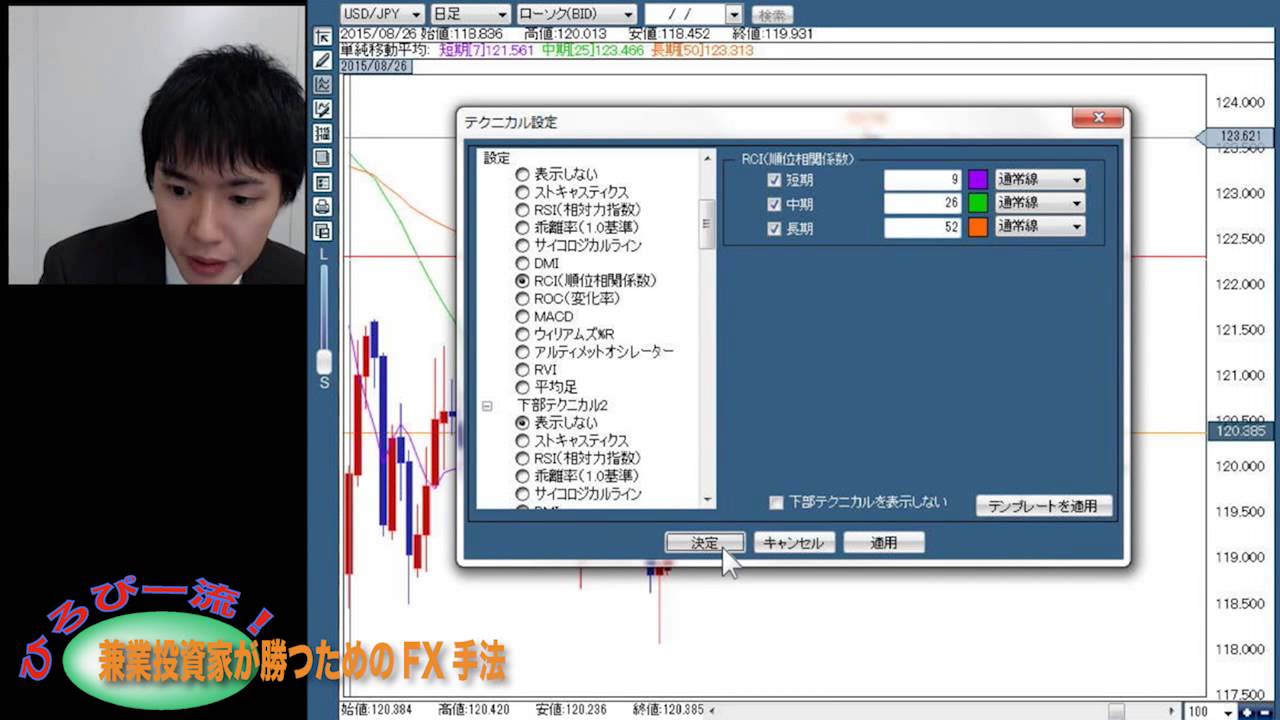Viewport: 1280px width, 720px height.
Task: Select 平均足 radio option
Action: [x=522, y=387]
